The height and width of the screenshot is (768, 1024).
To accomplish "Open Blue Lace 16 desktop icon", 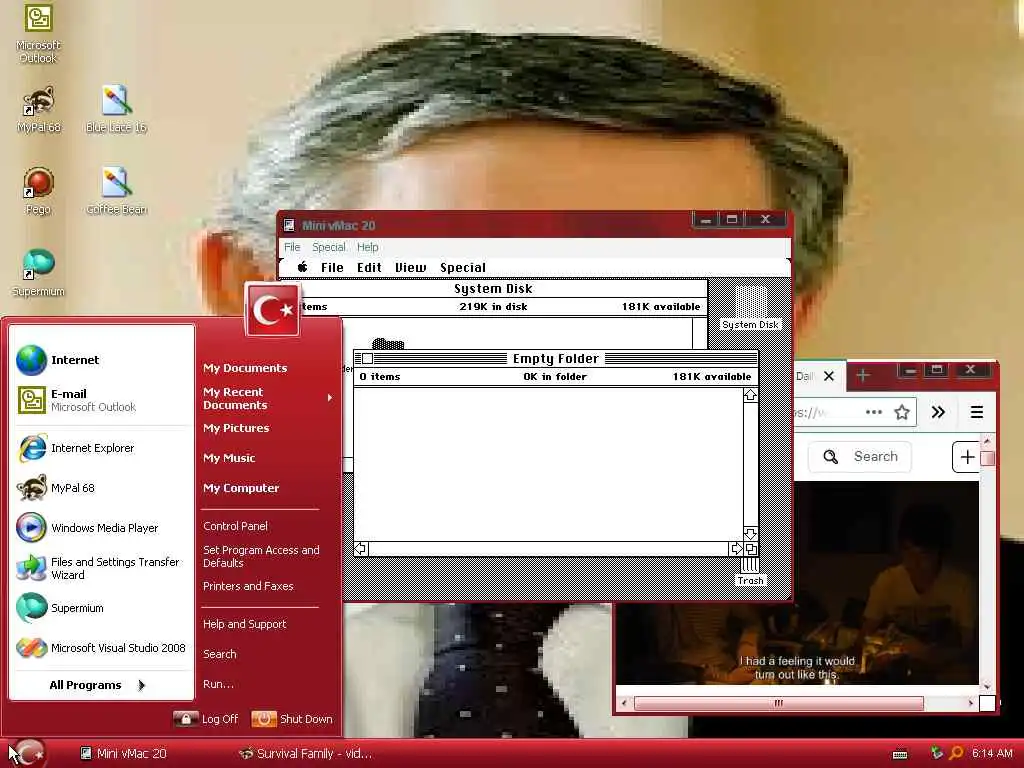I will [x=116, y=110].
